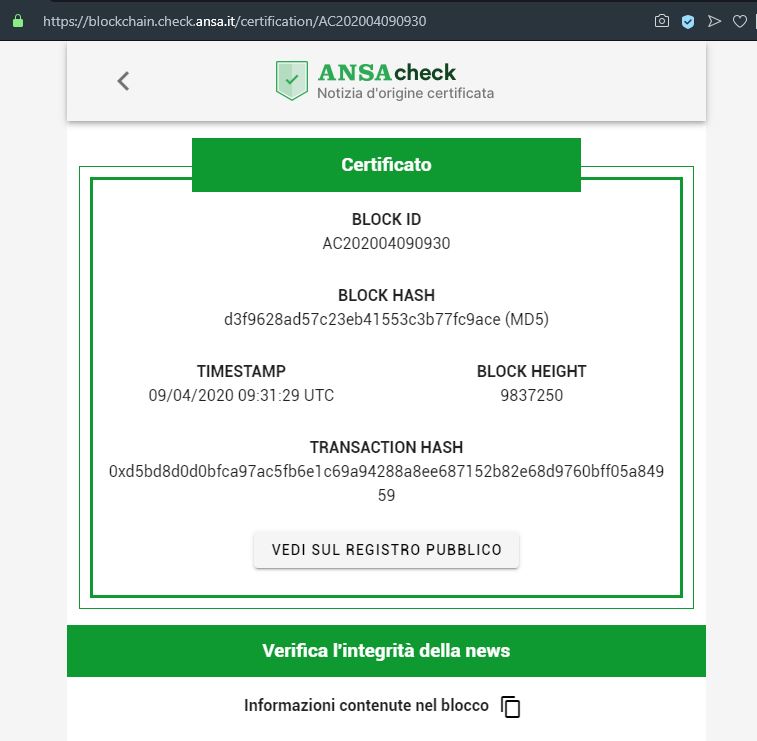Viewport: 757px width, 741px height.
Task: Click the BLOCK ID heading
Action: click(386, 219)
